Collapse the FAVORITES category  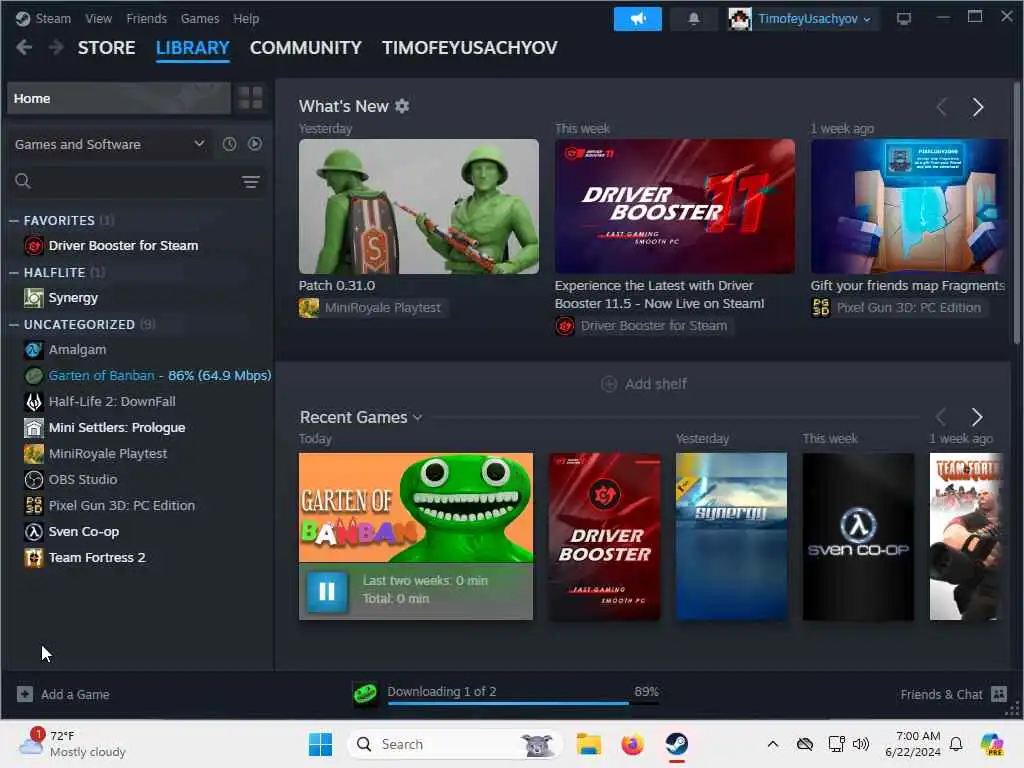pyautogui.click(x=13, y=221)
